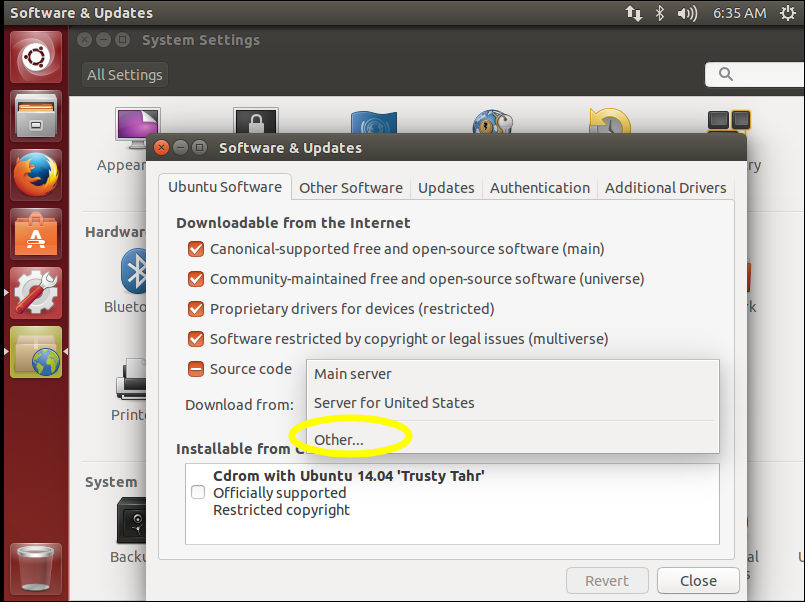This screenshot has height=602, width=805.
Task: Toggle multiverse software checkbox
Action: tap(196, 339)
